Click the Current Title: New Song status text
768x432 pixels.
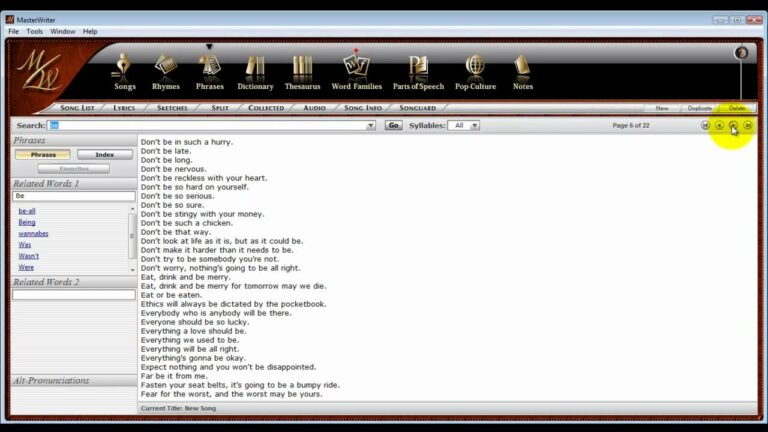coord(178,408)
